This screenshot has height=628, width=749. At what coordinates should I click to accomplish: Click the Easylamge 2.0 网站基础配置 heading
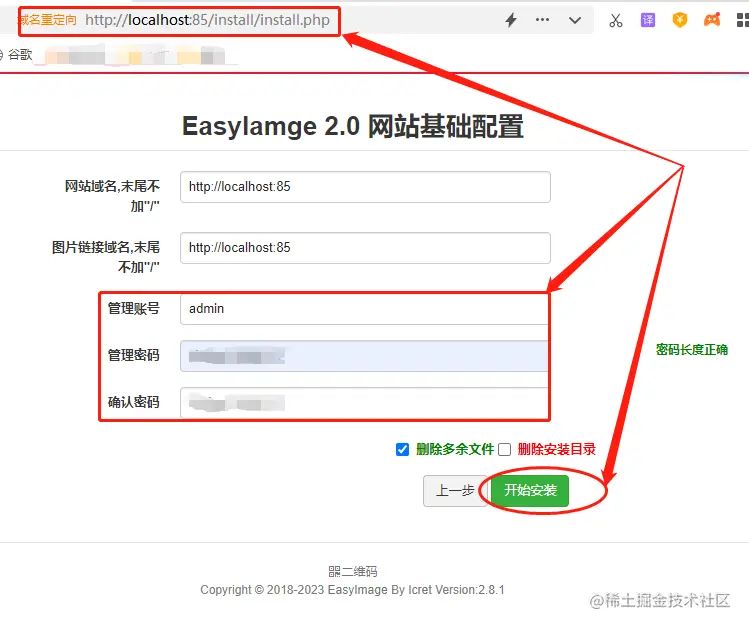coord(353,127)
